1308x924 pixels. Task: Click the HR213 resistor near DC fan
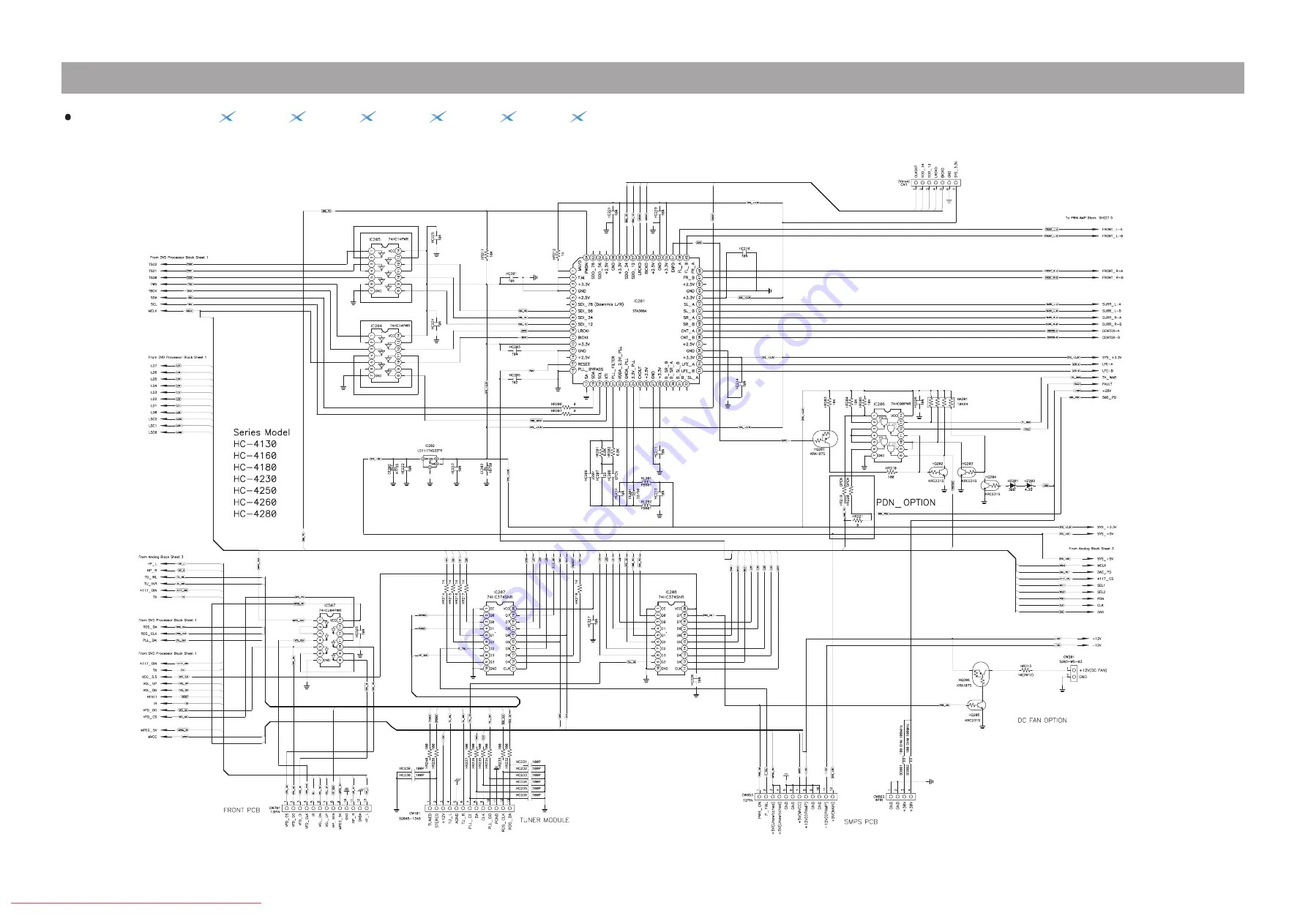tap(1026, 670)
